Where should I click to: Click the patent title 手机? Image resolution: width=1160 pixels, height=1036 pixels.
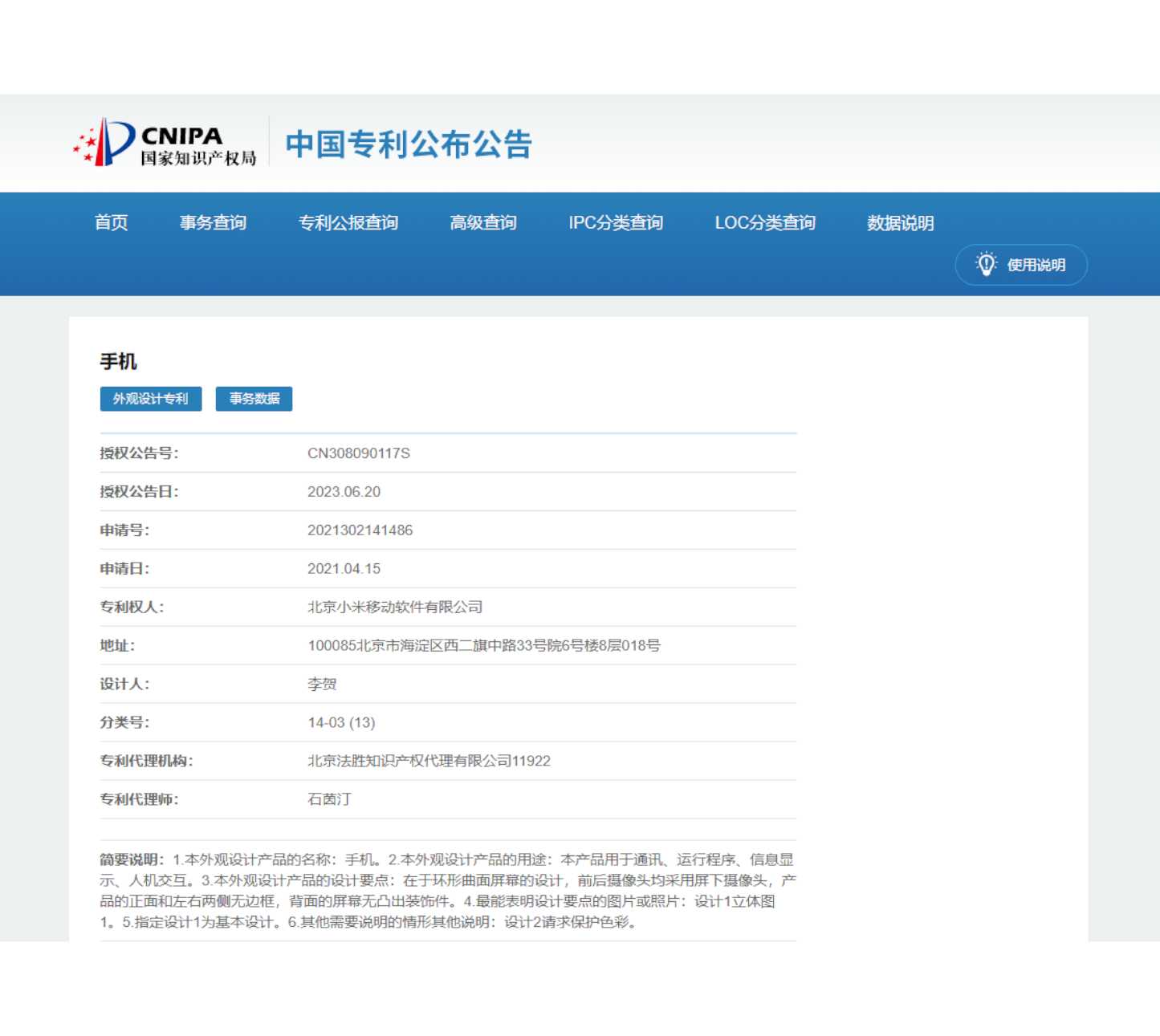tap(118, 362)
